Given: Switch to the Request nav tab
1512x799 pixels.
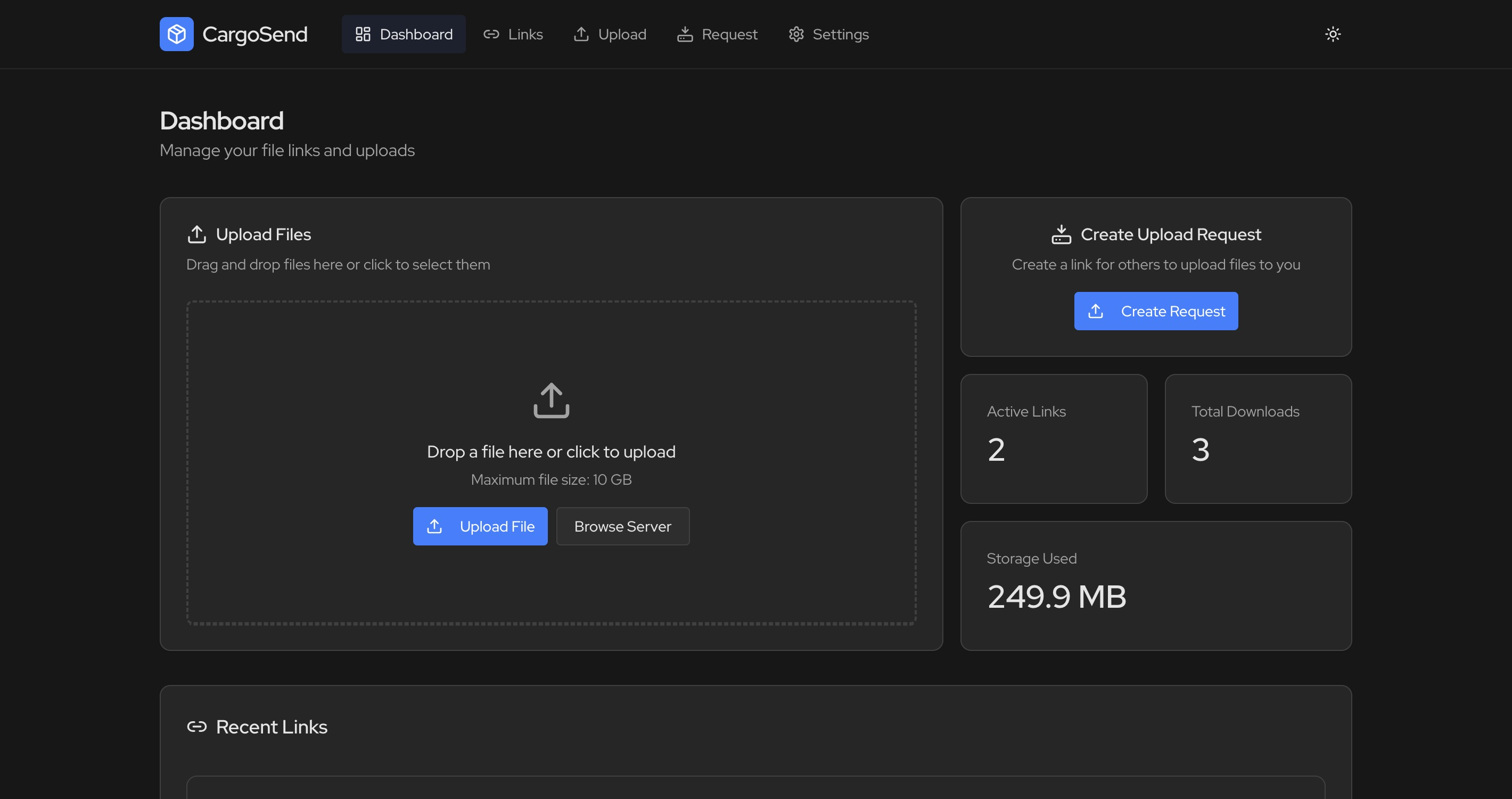Looking at the screenshot, I should (x=717, y=34).
